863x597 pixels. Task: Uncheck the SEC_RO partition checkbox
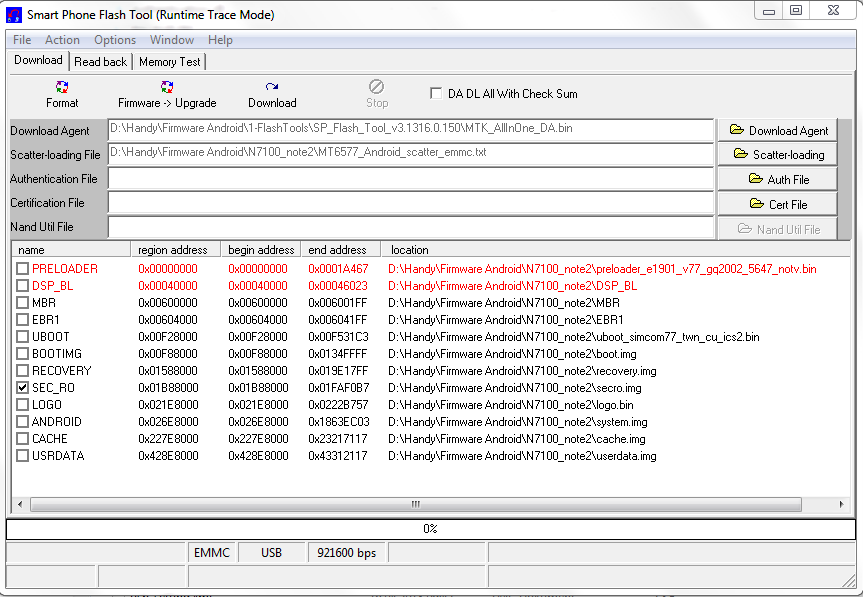click(23, 388)
